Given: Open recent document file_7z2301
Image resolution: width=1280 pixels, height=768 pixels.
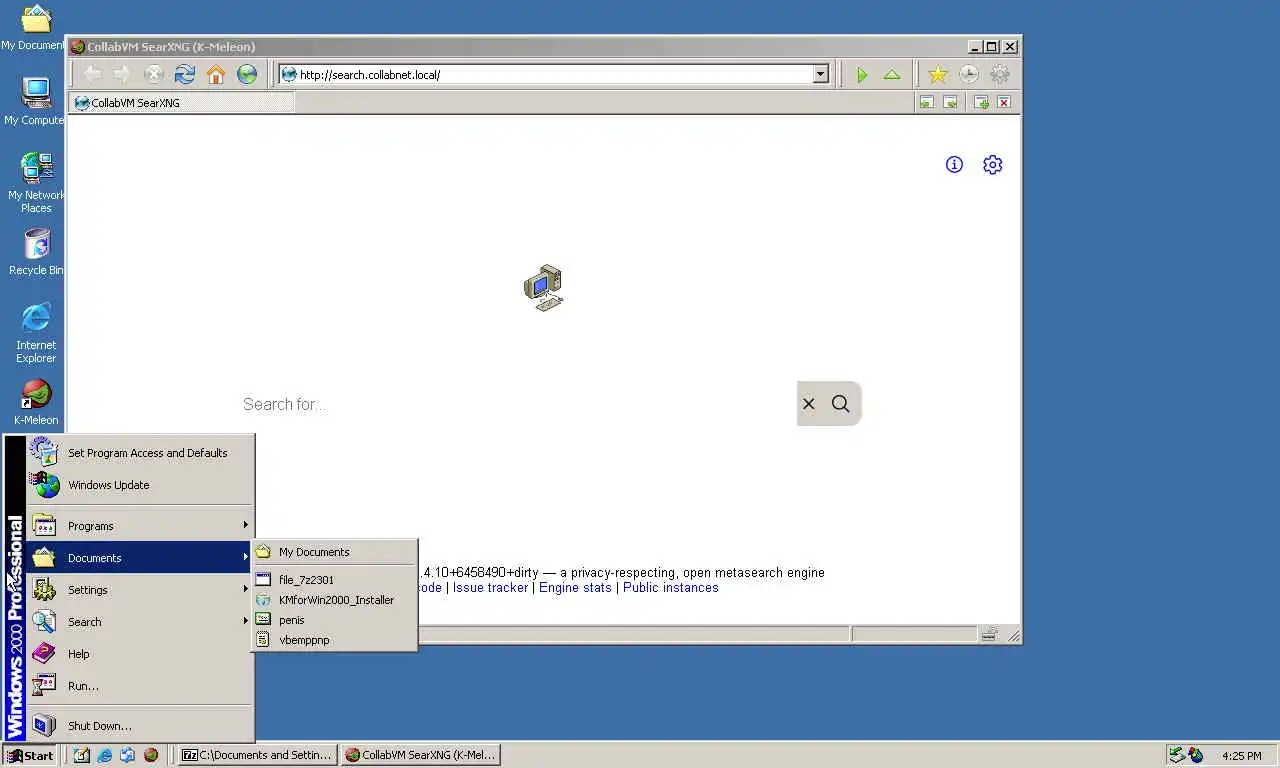Looking at the screenshot, I should [x=334, y=580].
